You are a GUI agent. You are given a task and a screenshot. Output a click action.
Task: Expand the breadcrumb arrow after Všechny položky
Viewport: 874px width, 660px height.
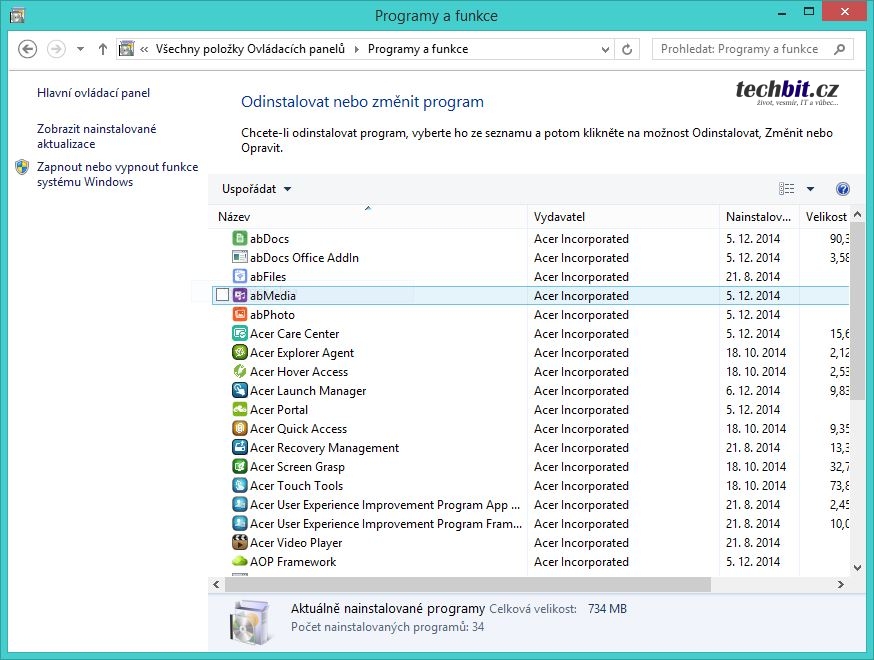pos(357,49)
